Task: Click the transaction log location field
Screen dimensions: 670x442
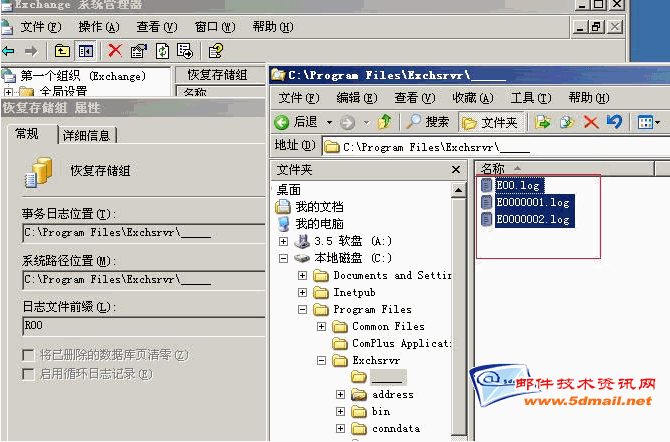Action: click(x=130, y=233)
